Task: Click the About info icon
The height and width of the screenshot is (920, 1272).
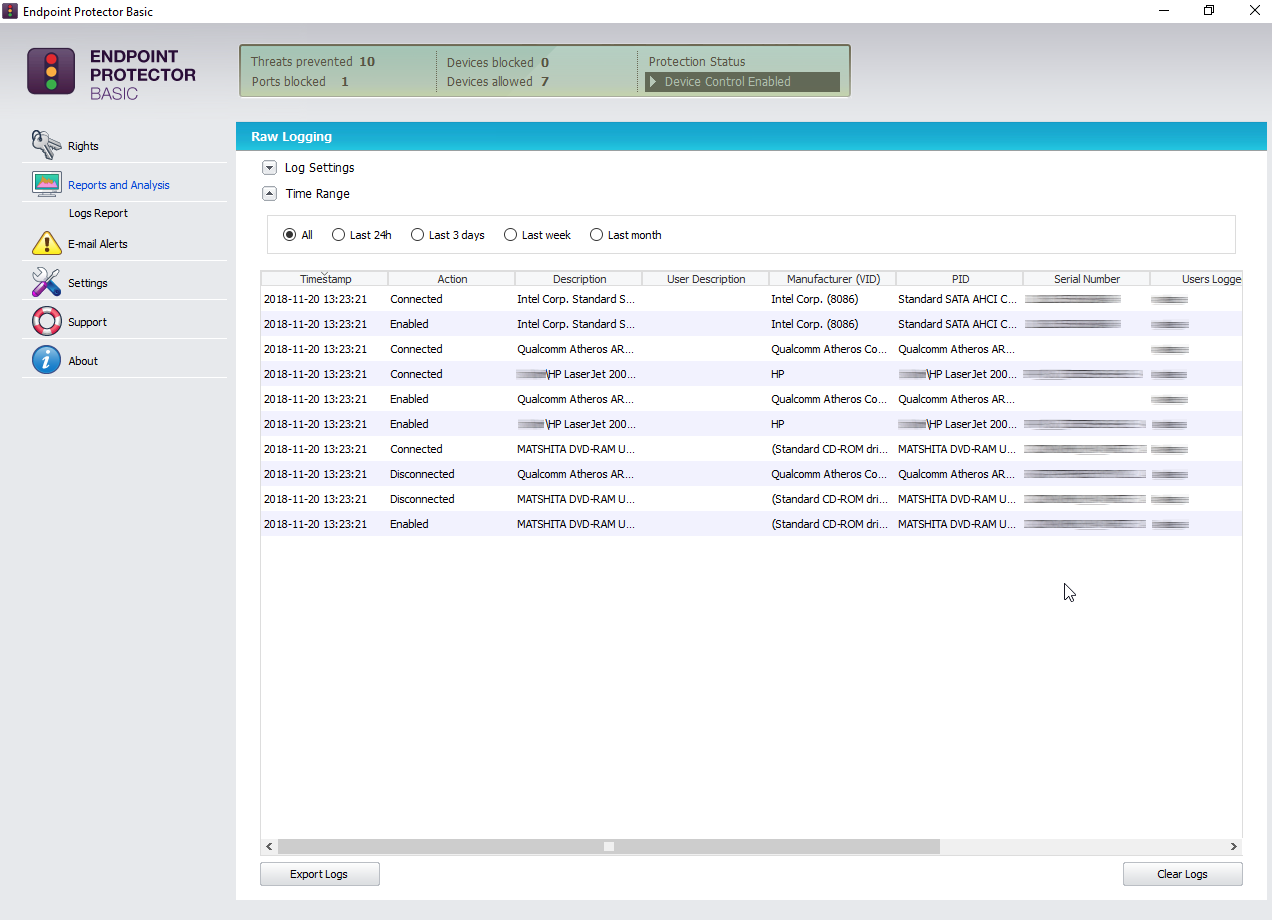Action: pyautogui.click(x=46, y=360)
